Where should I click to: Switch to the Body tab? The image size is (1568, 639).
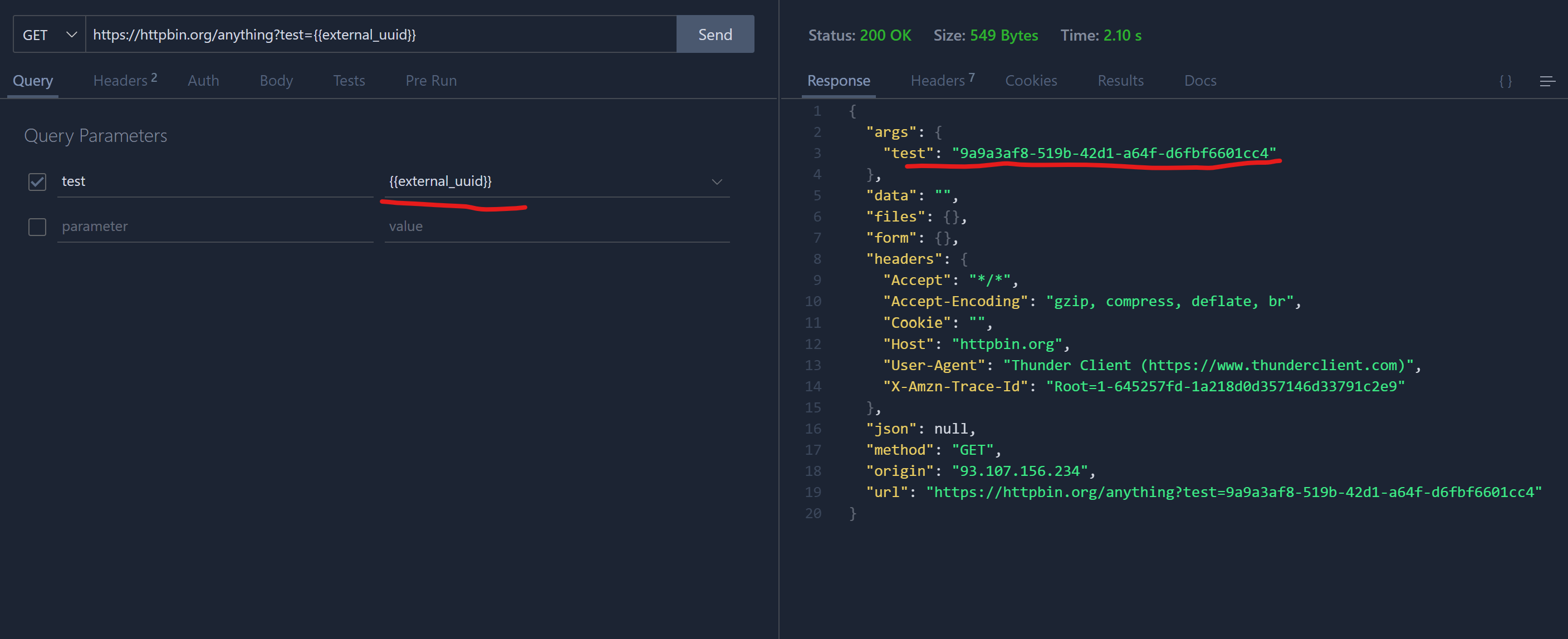pos(276,80)
